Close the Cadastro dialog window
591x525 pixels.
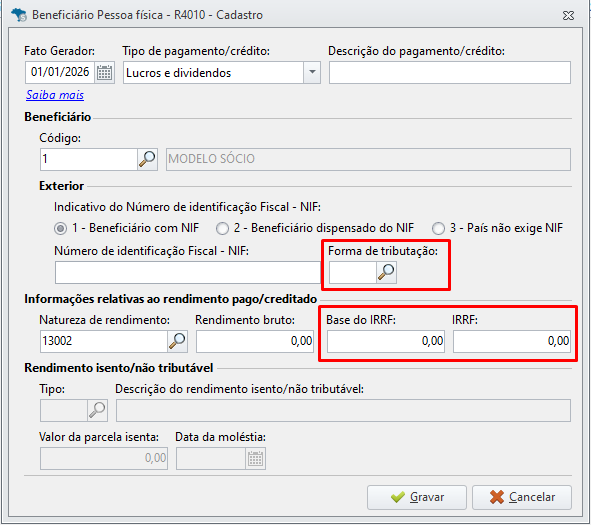pos(568,15)
